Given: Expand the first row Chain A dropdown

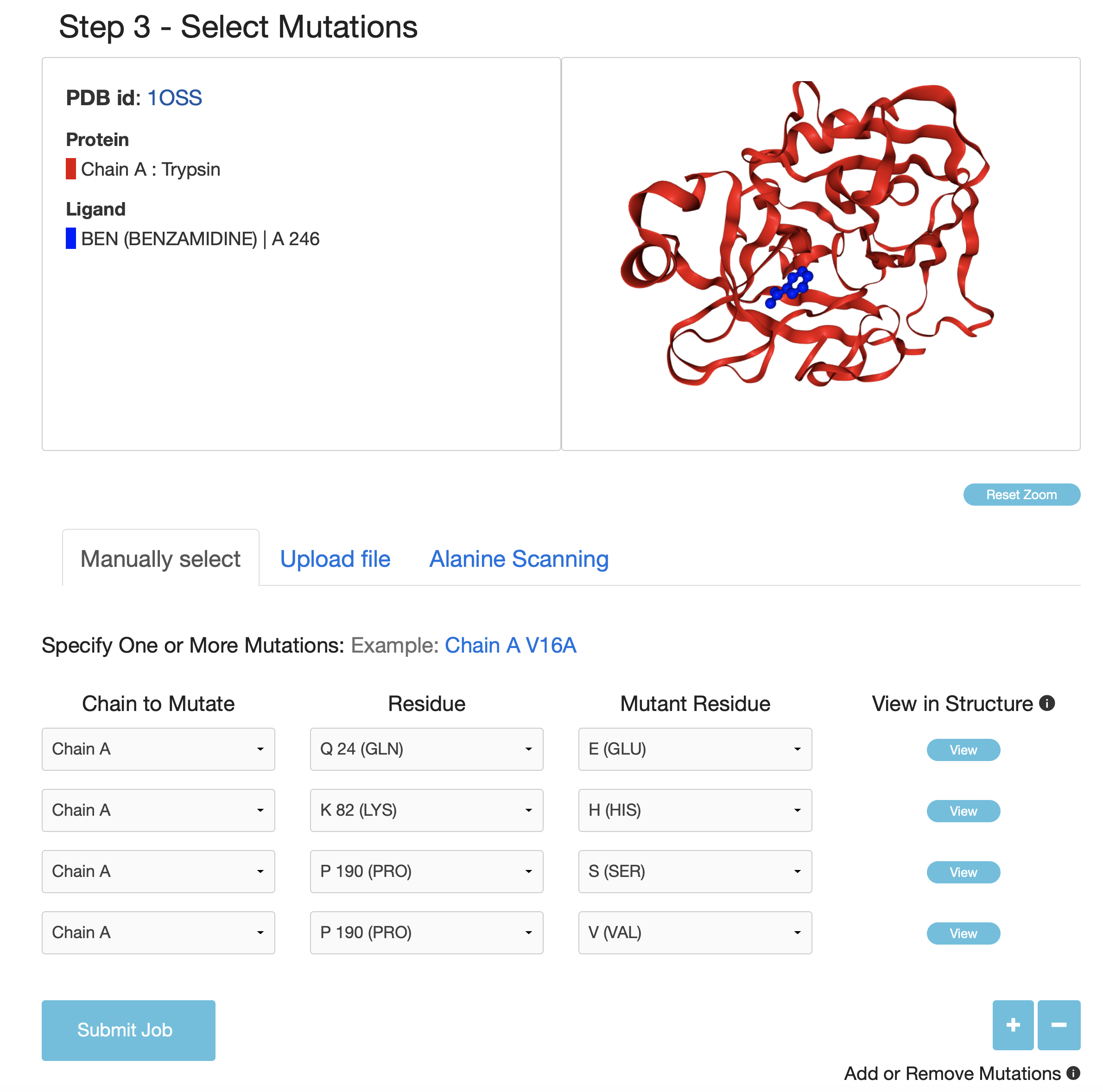Looking at the screenshot, I should point(158,749).
